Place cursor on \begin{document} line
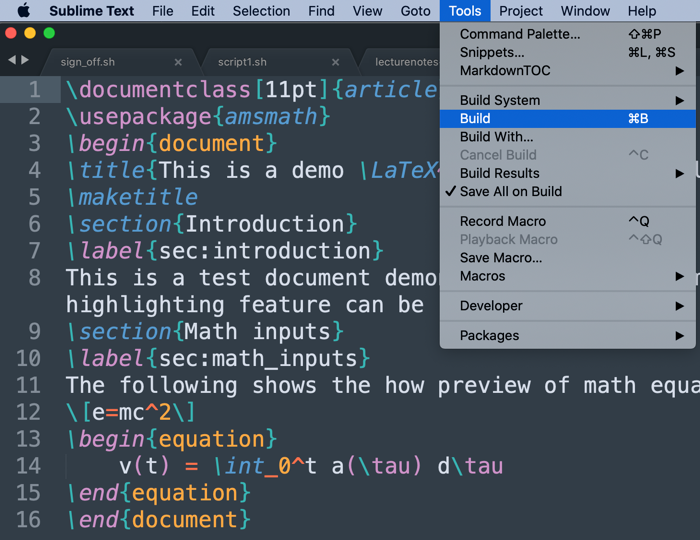 [x=171, y=144]
